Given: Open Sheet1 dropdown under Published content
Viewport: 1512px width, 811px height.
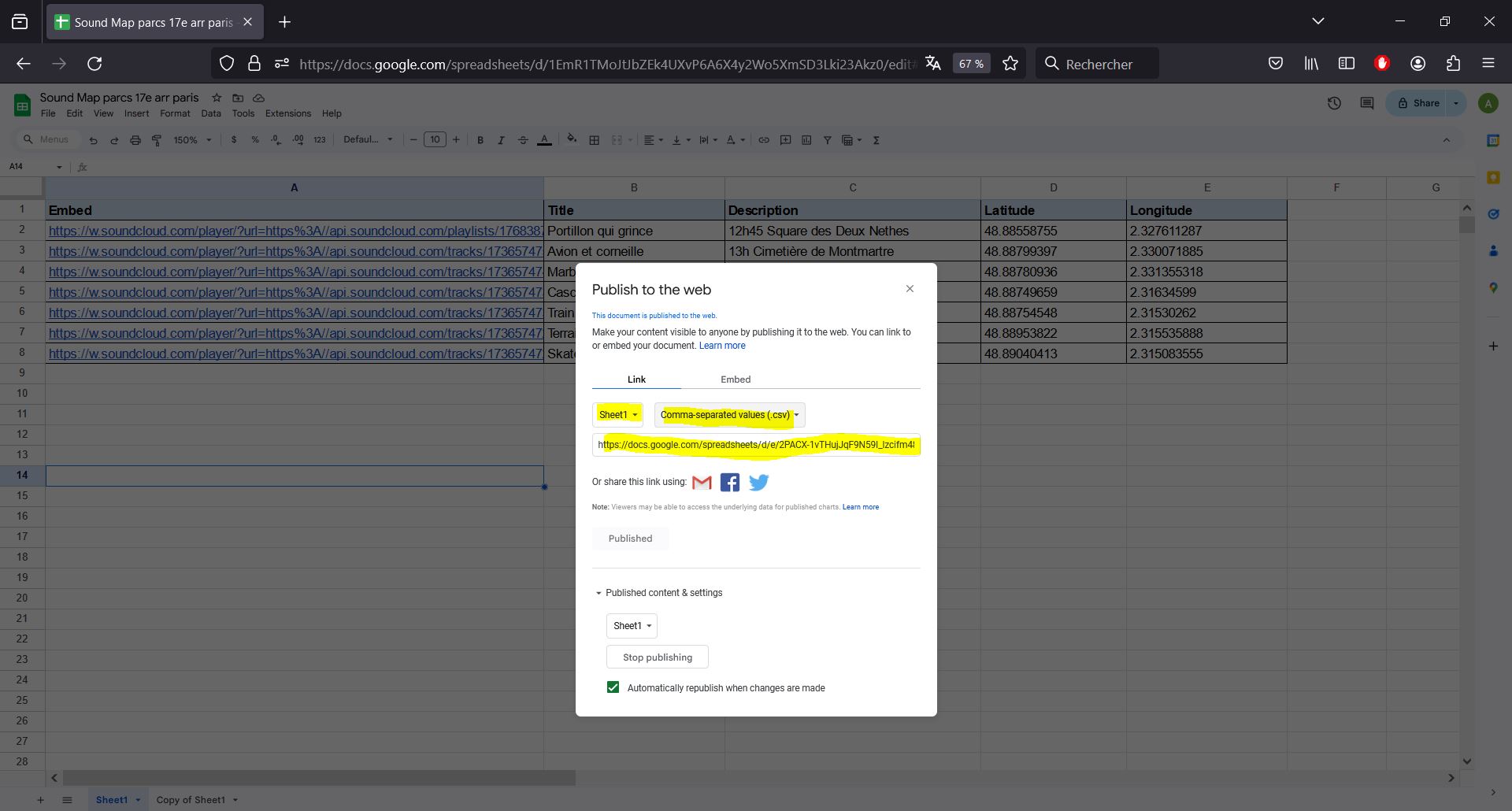Looking at the screenshot, I should [632, 626].
